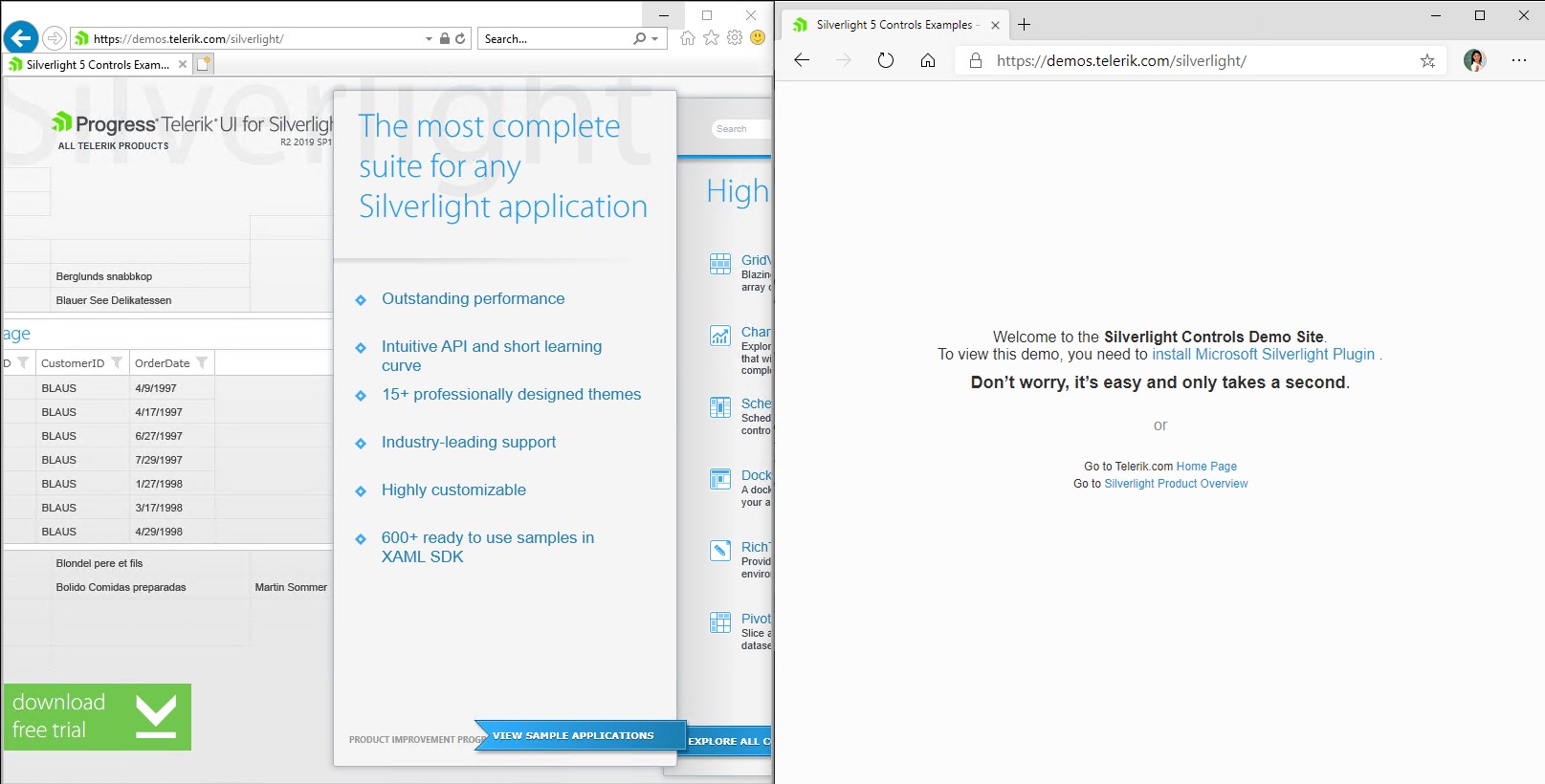Click download free trial button
The height and width of the screenshot is (784, 1545).
(98, 717)
